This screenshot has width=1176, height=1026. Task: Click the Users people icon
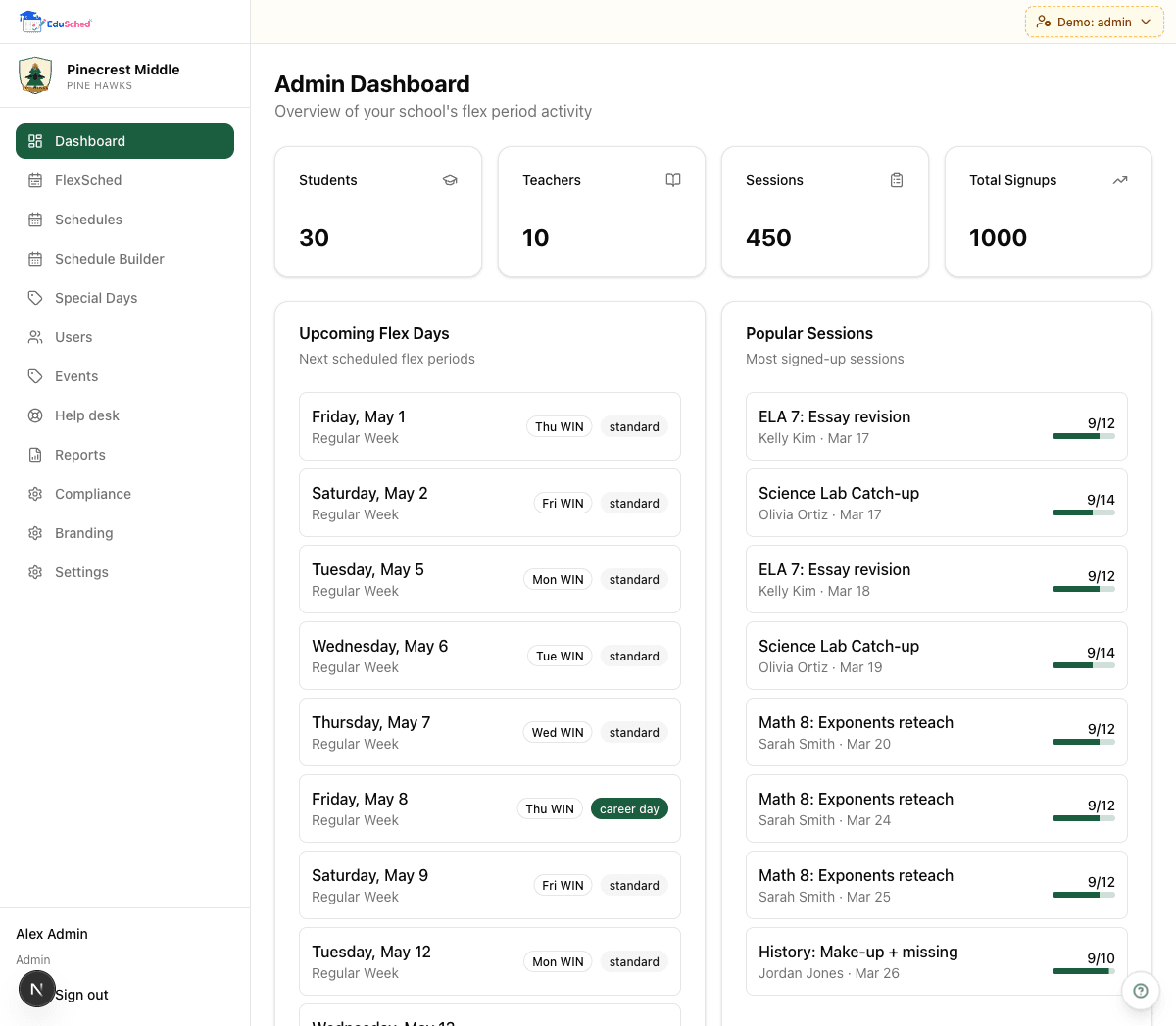pos(35,337)
